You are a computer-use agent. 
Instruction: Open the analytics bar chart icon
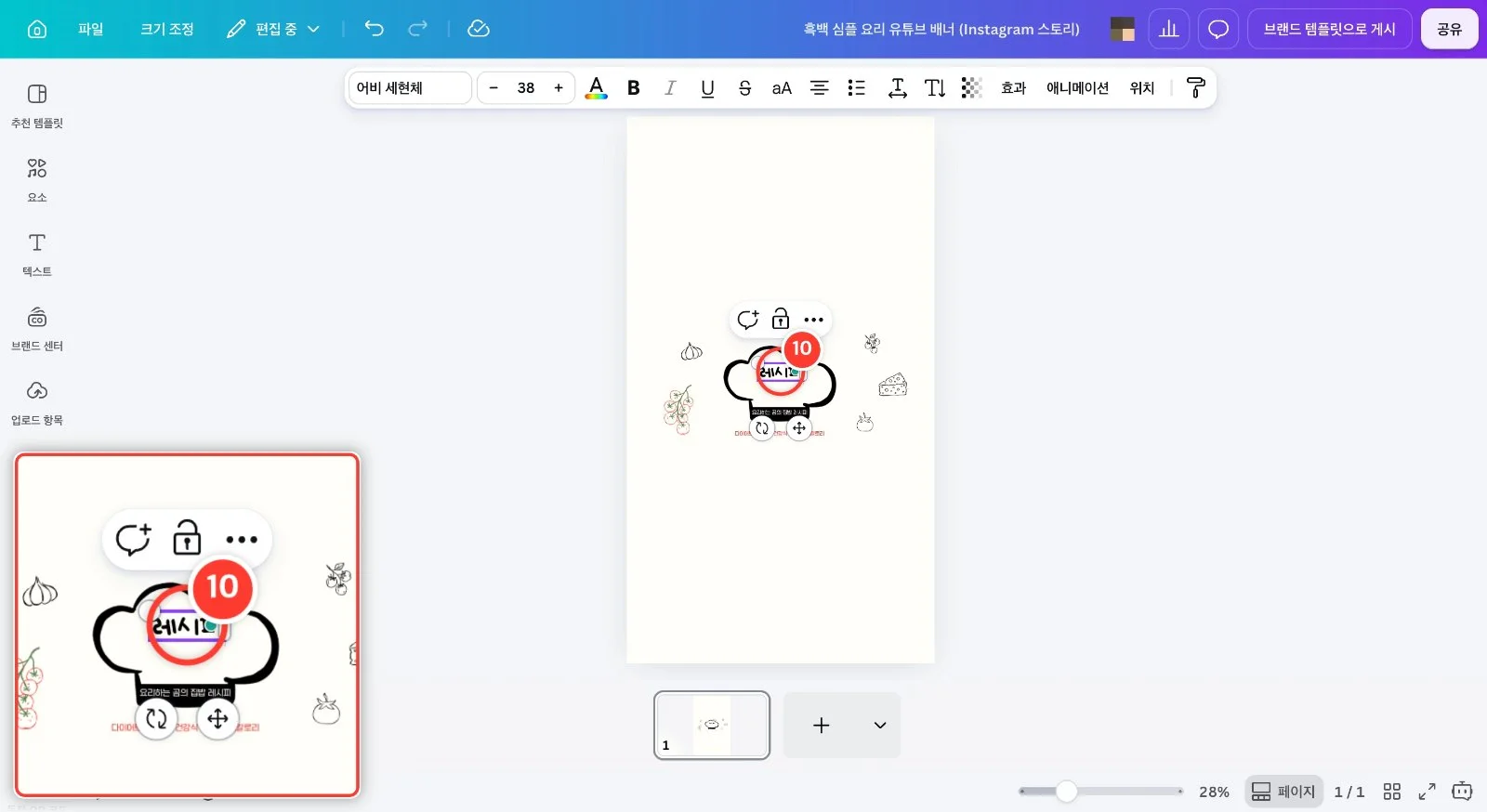(1169, 29)
